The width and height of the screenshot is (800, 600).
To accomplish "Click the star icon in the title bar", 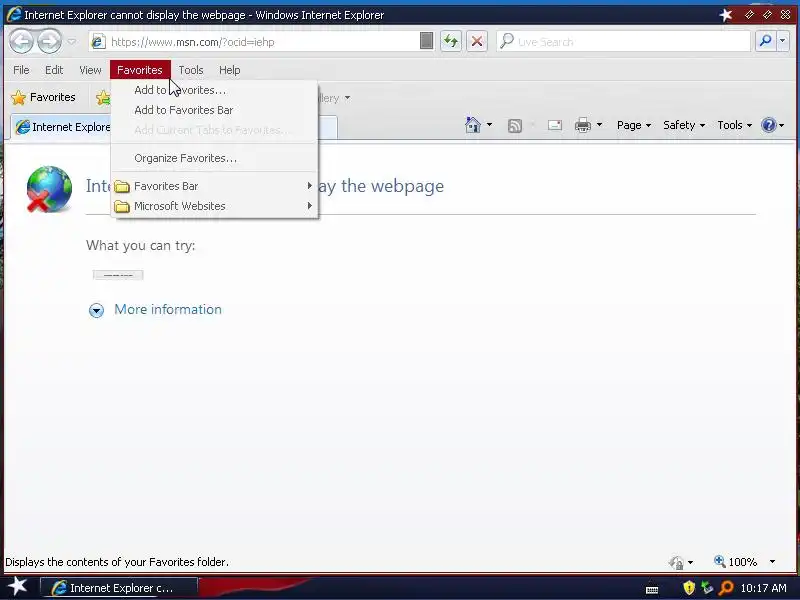I will 726,15.
